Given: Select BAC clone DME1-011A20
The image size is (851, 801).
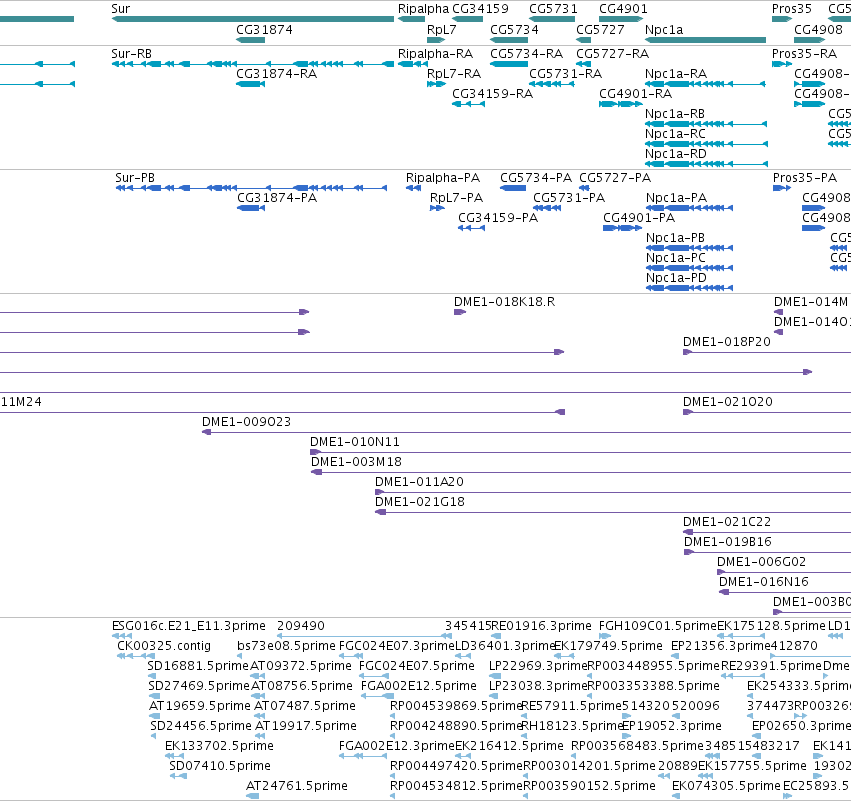Looking at the screenshot, I should tap(613, 492).
